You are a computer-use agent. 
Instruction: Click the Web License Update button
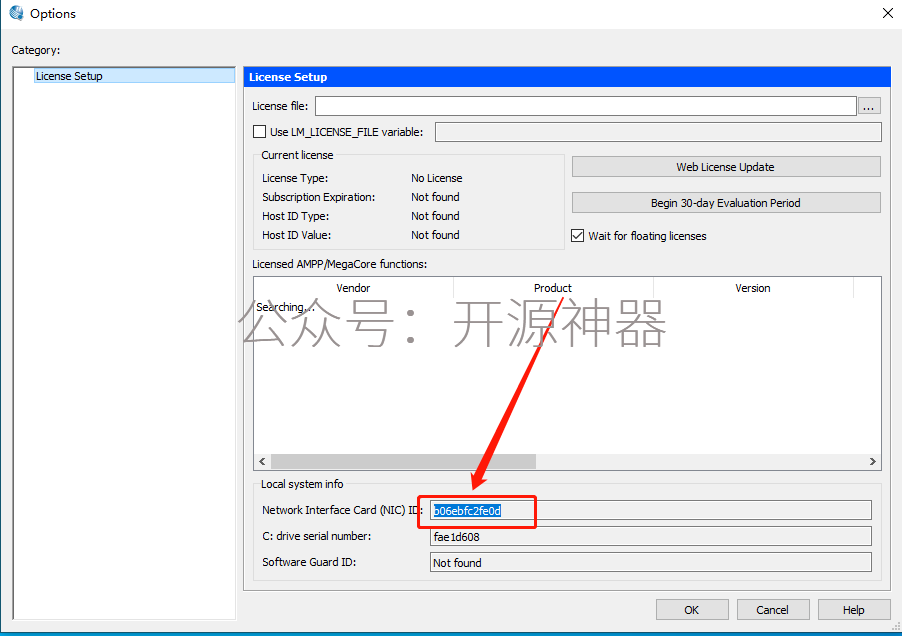[x=725, y=167]
